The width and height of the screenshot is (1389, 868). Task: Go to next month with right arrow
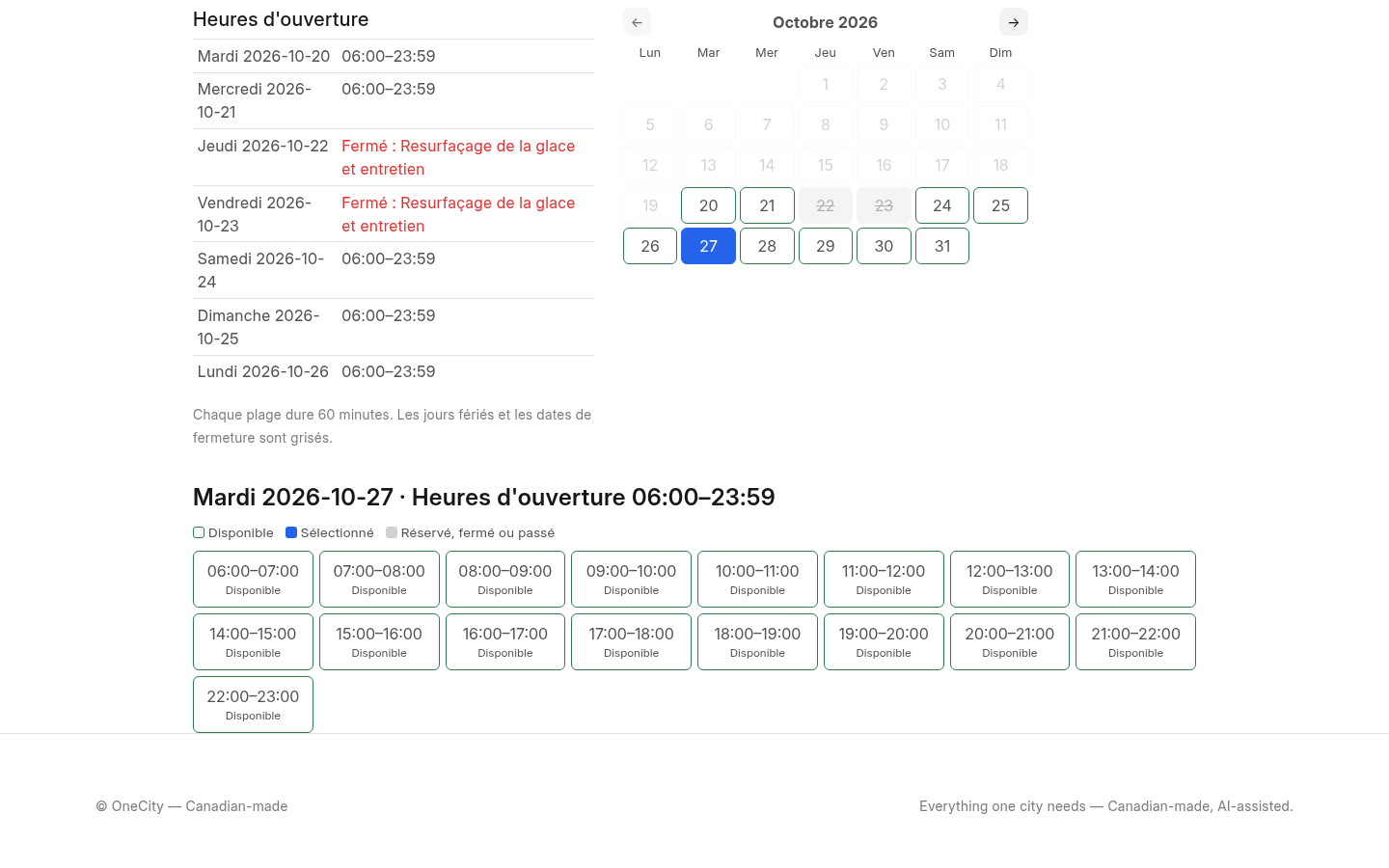coord(1014,22)
